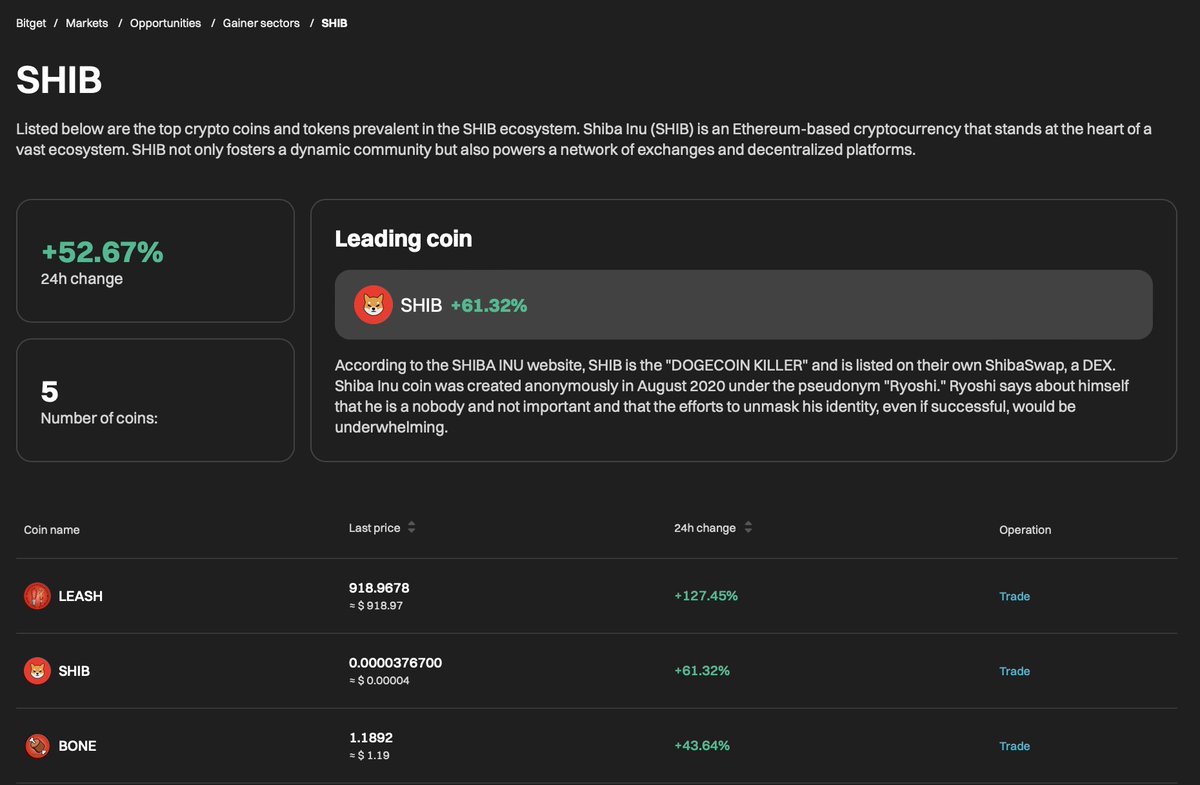
Task: Click the ≈ $ 1.19 approximate price
Action: 369,756
